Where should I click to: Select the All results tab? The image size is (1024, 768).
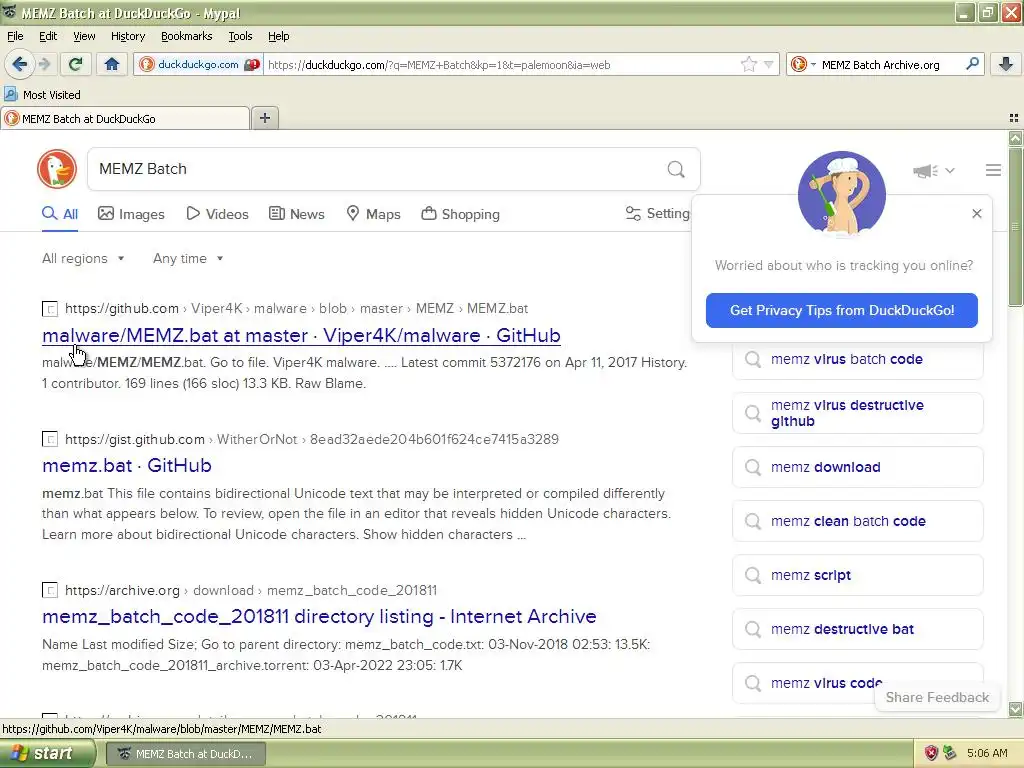[x=60, y=214]
